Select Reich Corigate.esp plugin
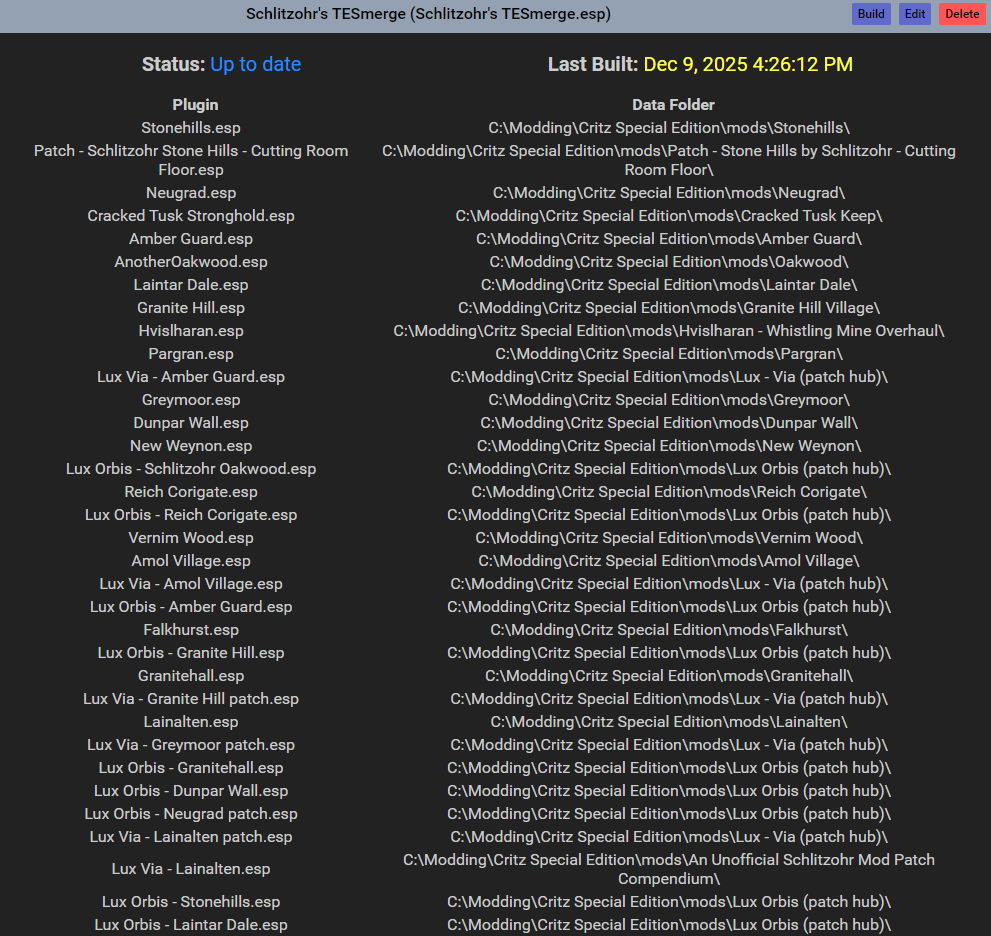The width and height of the screenshot is (991, 936). coord(191,492)
